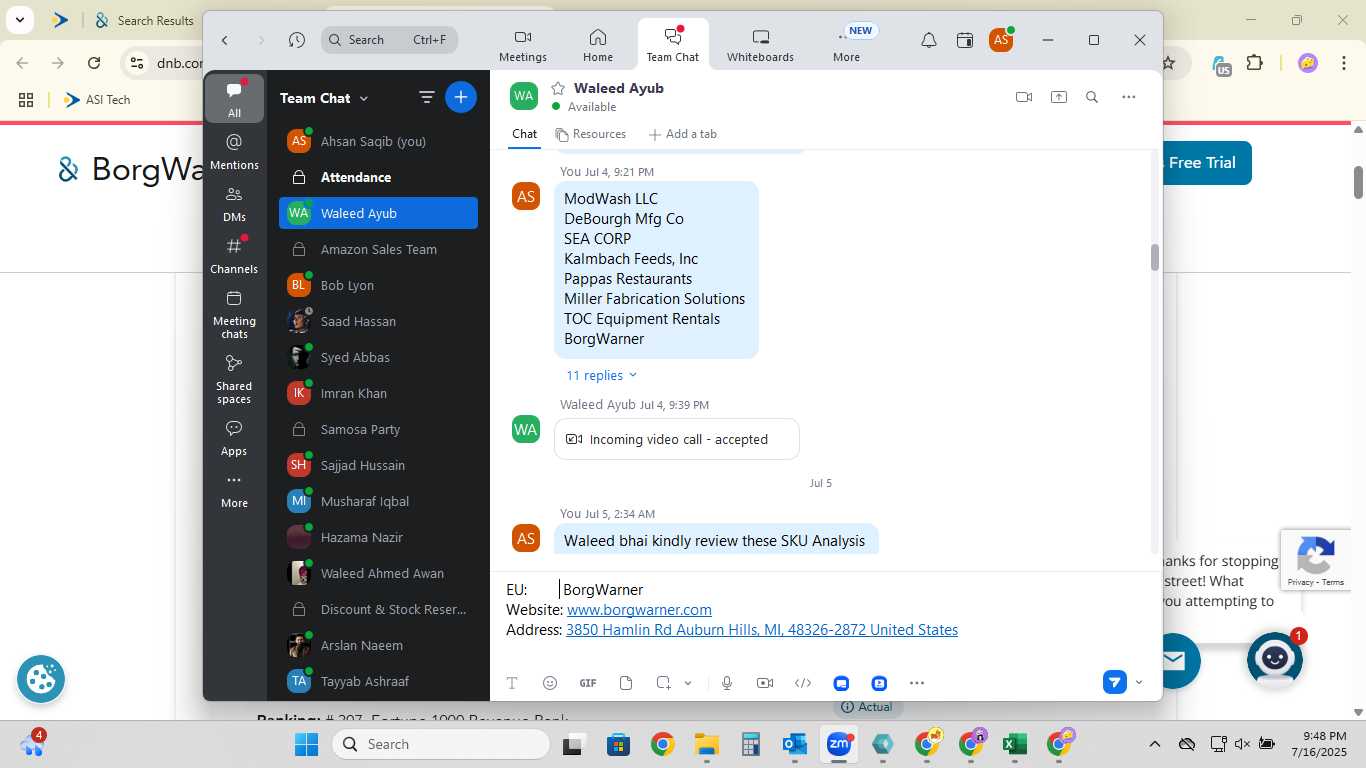Open the chat header more options ellipsis
Image resolution: width=1366 pixels, height=768 pixels.
[1129, 97]
